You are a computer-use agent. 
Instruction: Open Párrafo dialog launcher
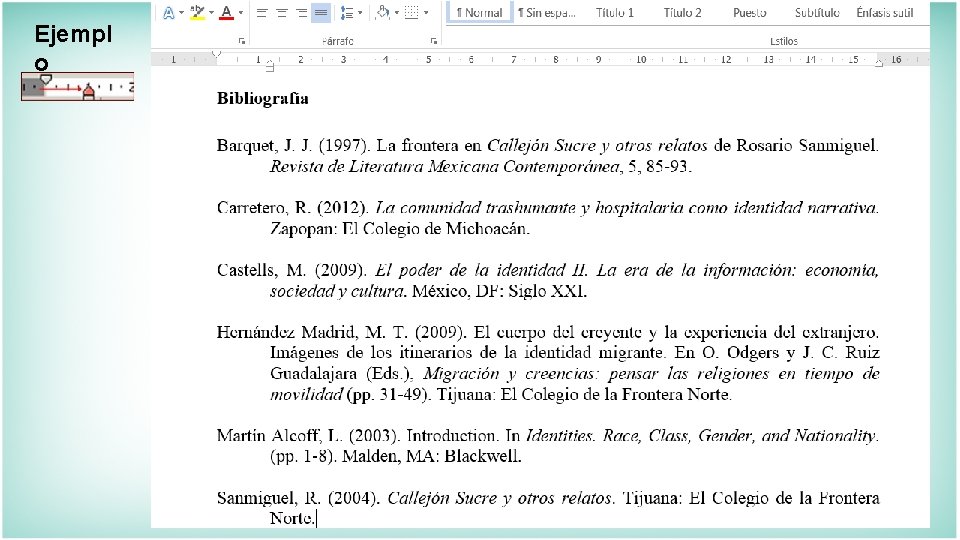tap(433, 41)
